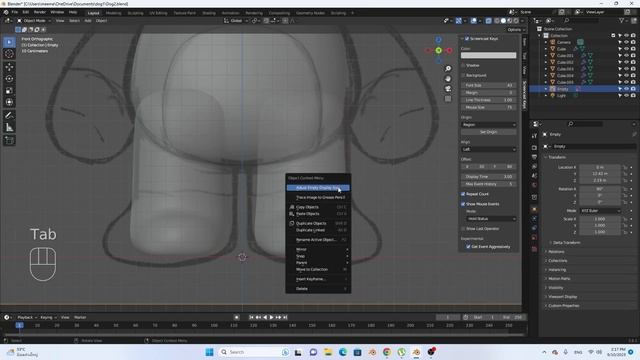Screen dimensions: 640x360
Task: Select the Scale tool in toolbar
Action: (9, 91)
